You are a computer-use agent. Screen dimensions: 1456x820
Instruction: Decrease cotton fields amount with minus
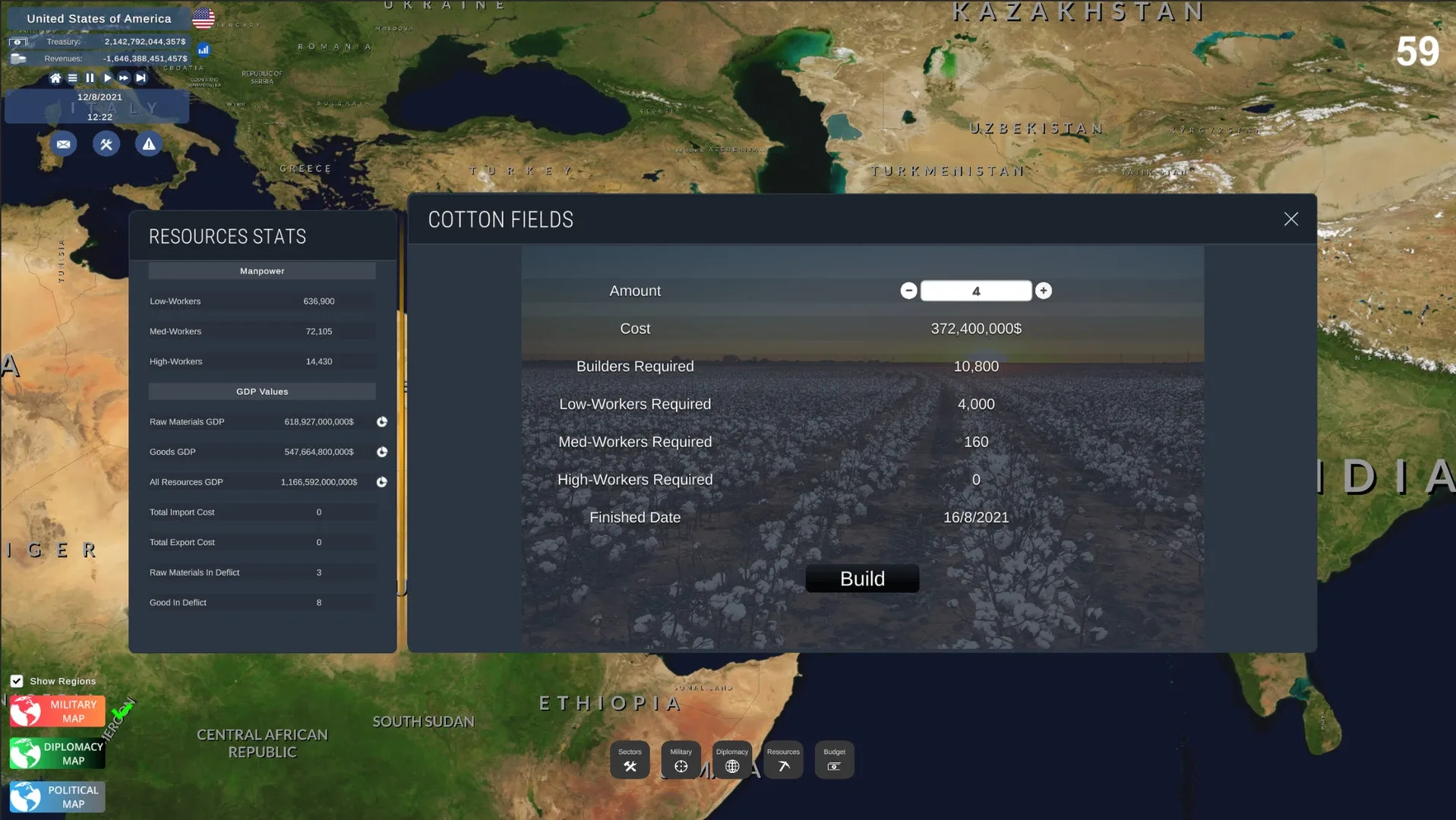[908, 291]
